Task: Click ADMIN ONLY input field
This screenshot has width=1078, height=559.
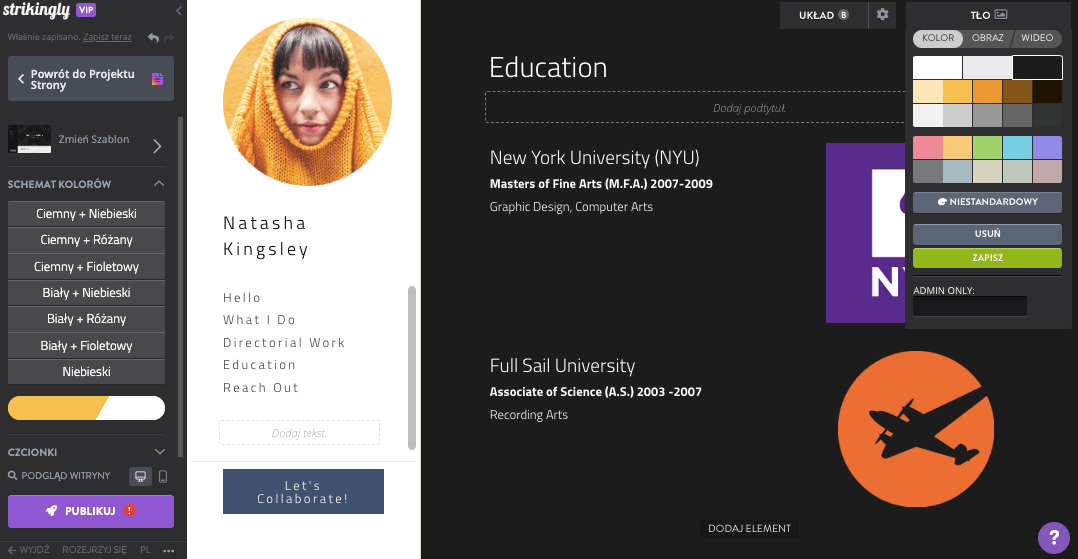Action: 970,306
